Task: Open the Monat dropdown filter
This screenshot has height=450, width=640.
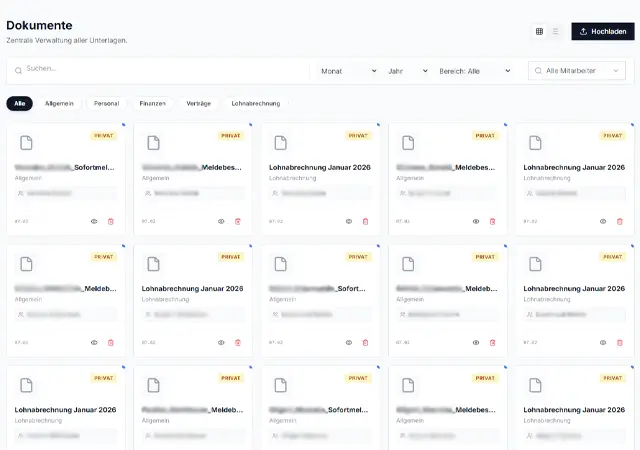Action: pyautogui.click(x=349, y=71)
